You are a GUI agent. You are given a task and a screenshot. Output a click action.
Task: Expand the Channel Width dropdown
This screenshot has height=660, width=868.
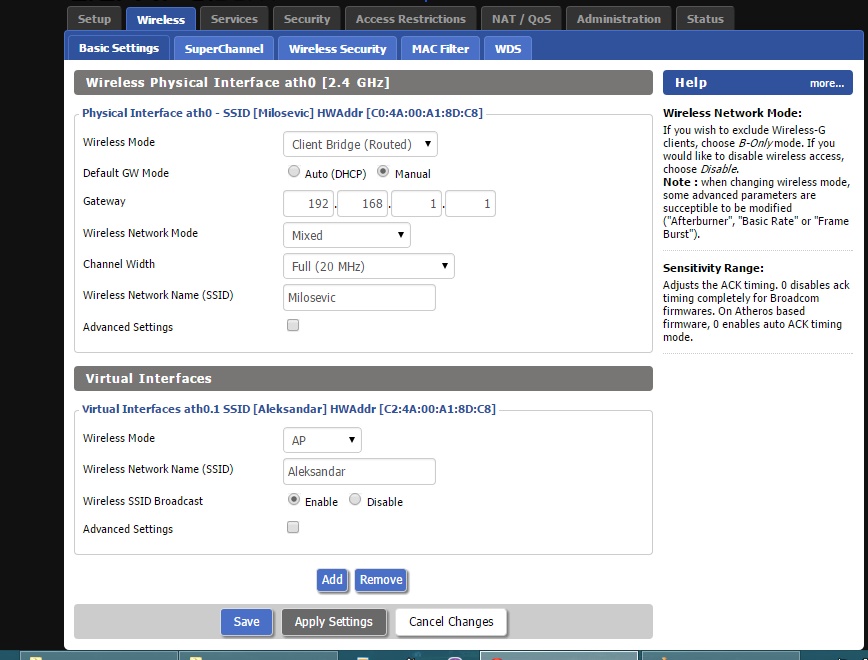pos(369,266)
